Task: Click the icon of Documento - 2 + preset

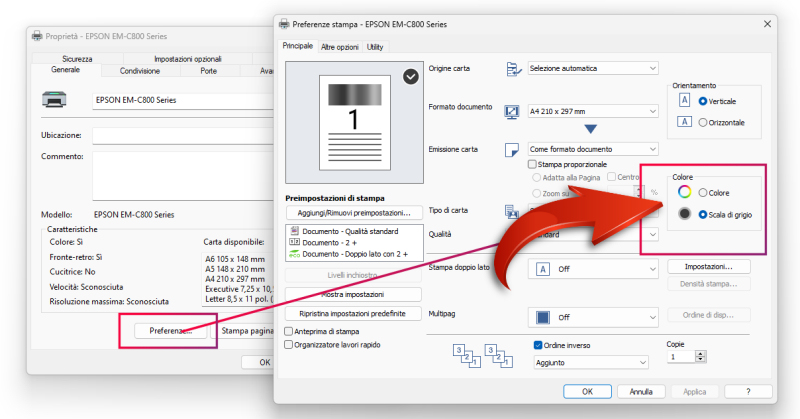Action: coord(294,242)
